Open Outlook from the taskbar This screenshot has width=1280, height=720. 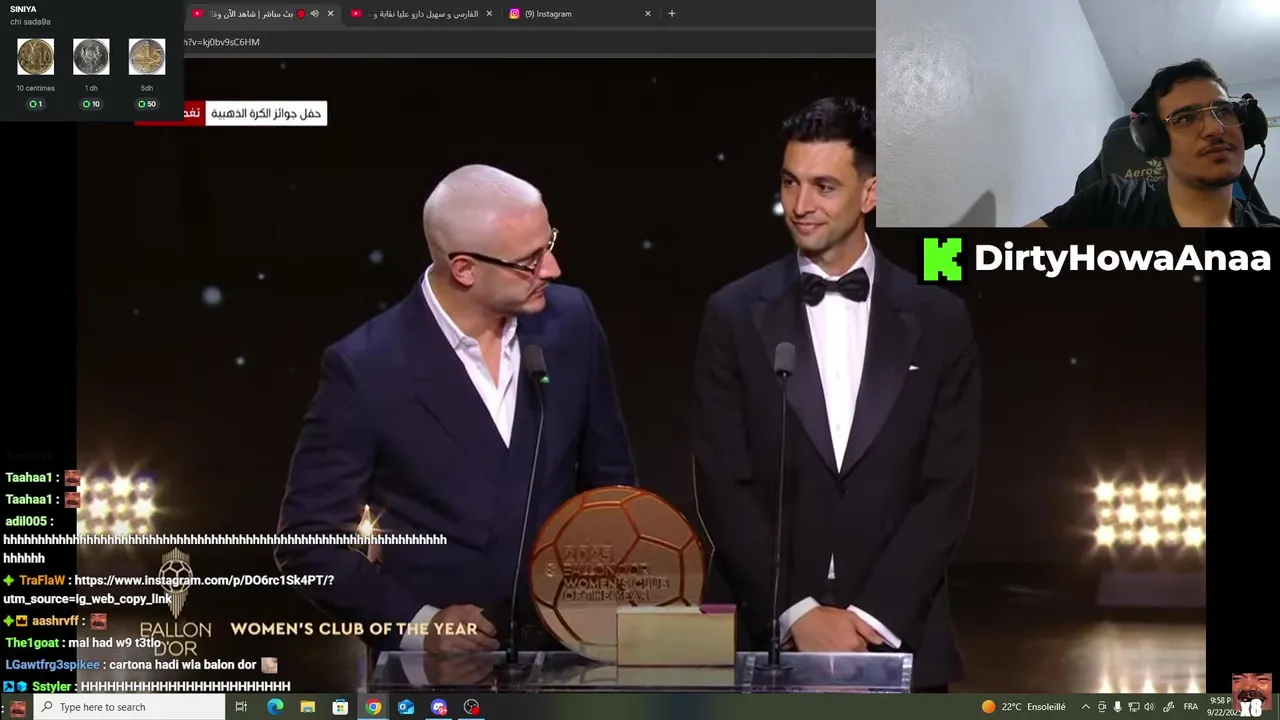(x=406, y=707)
